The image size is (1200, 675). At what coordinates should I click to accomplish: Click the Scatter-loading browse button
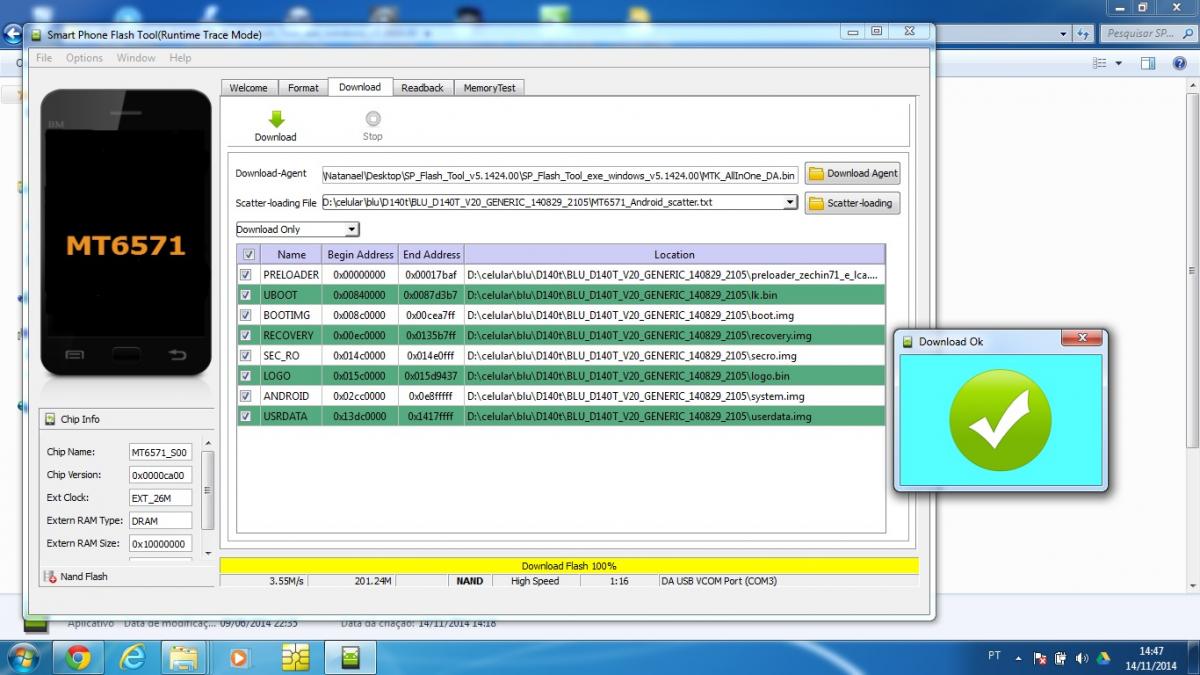pyautogui.click(x=852, y=203)
